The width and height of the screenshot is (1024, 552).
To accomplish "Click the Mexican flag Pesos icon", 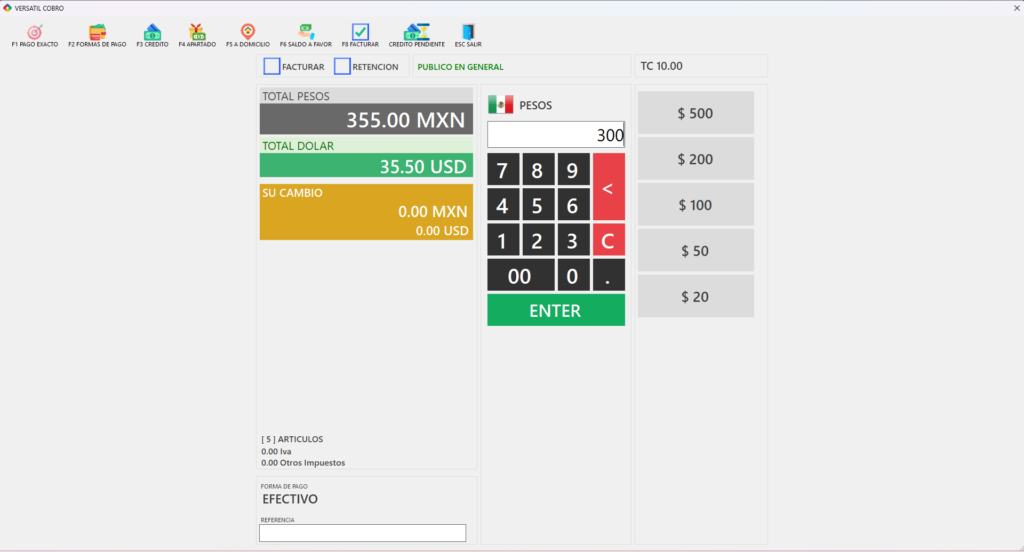I will tap(501, 105).
